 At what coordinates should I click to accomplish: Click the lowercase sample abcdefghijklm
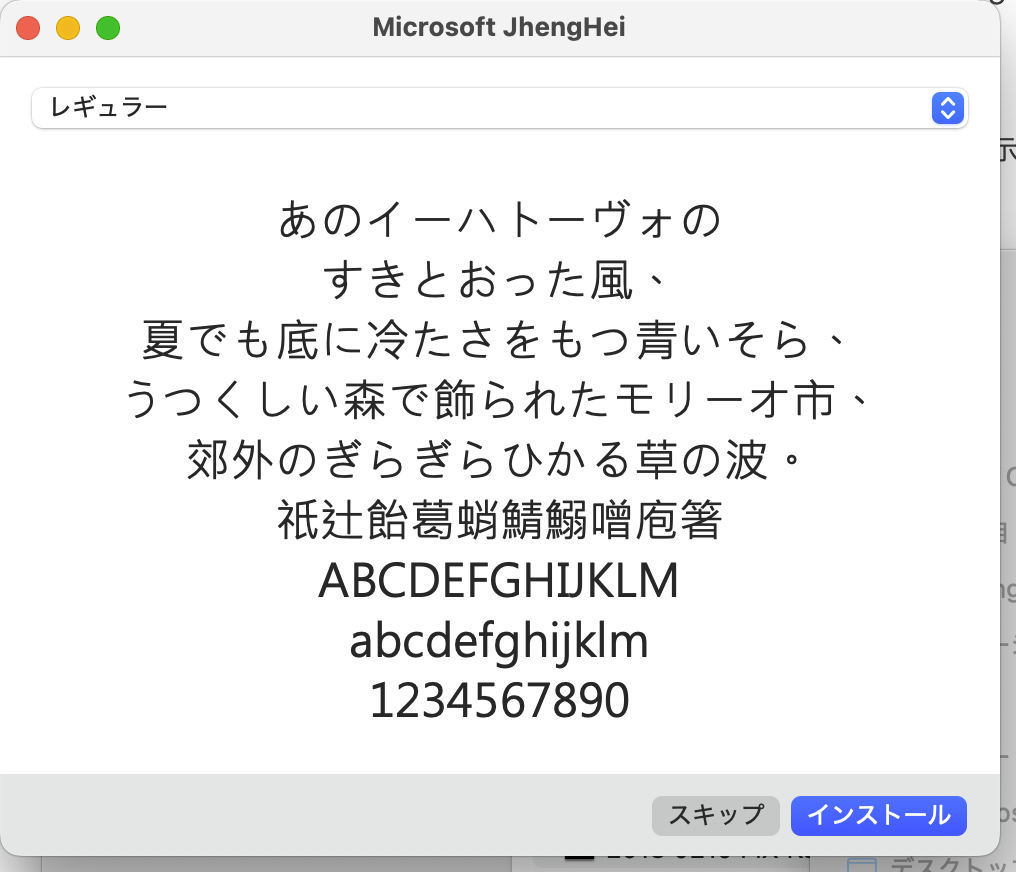point(498,641)
